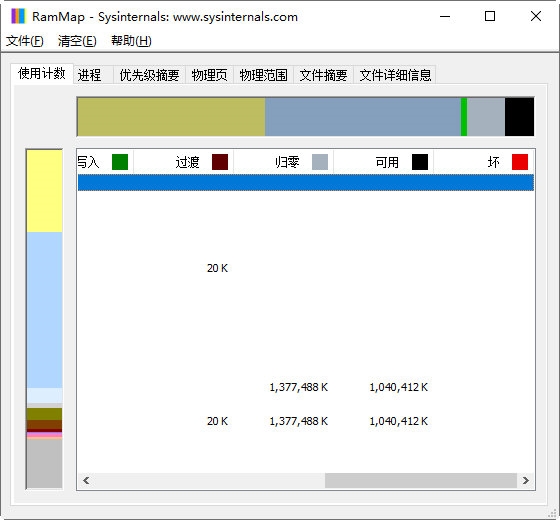Maximize the RamMap window
This screenshot has height=520, width=560.
tap(490, 16)
